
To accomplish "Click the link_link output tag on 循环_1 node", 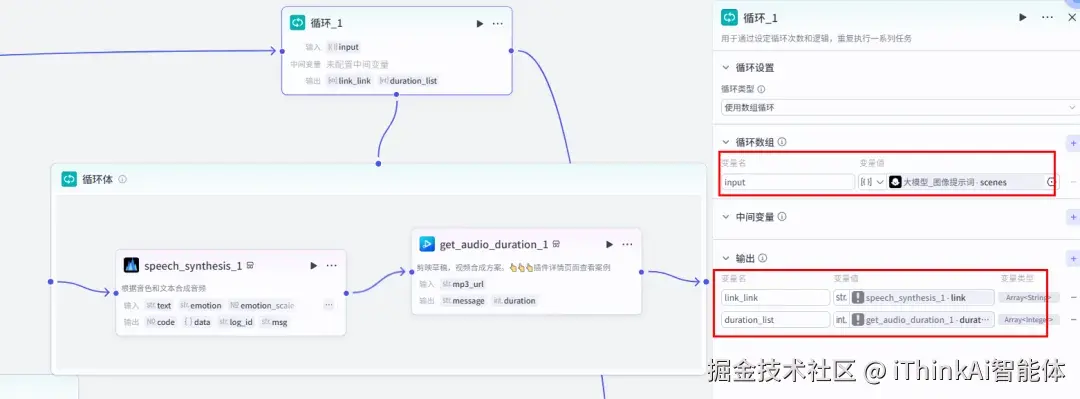I will pyautogui.click(x=349, y=81).
